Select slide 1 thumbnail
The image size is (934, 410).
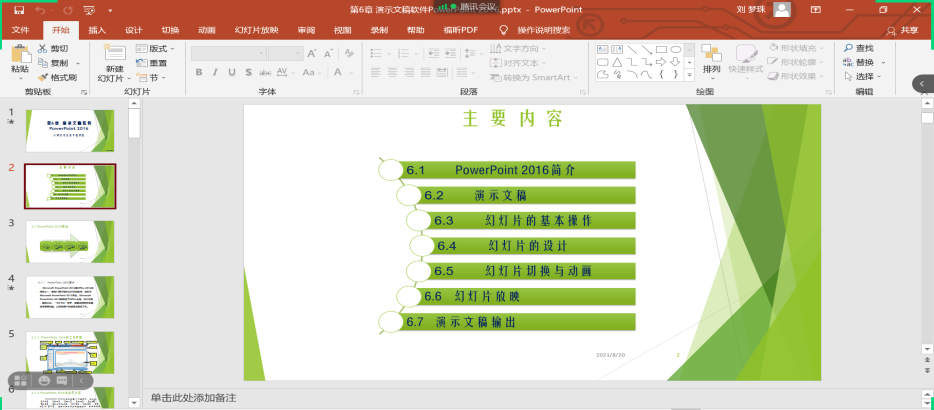(70, 131)
